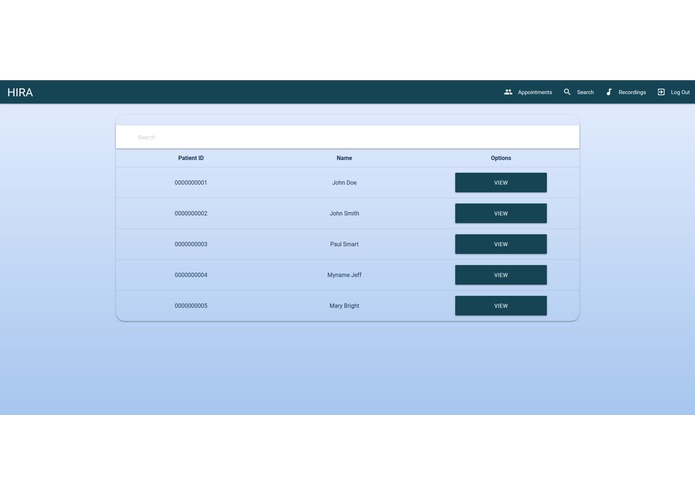
Task: Click the name John Smith
Action: [x=344, y=214]
